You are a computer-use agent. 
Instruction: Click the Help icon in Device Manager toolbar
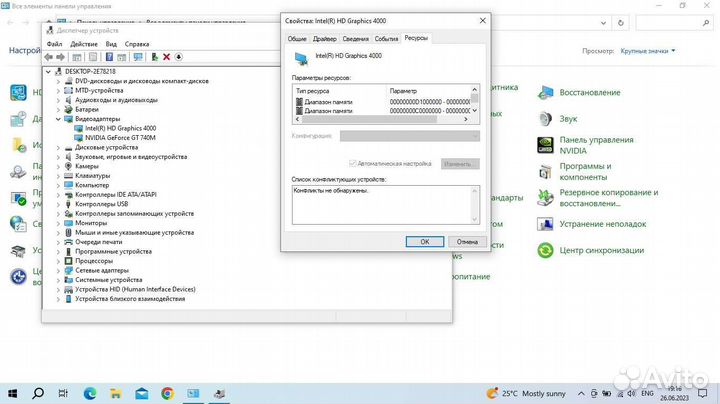109,57
